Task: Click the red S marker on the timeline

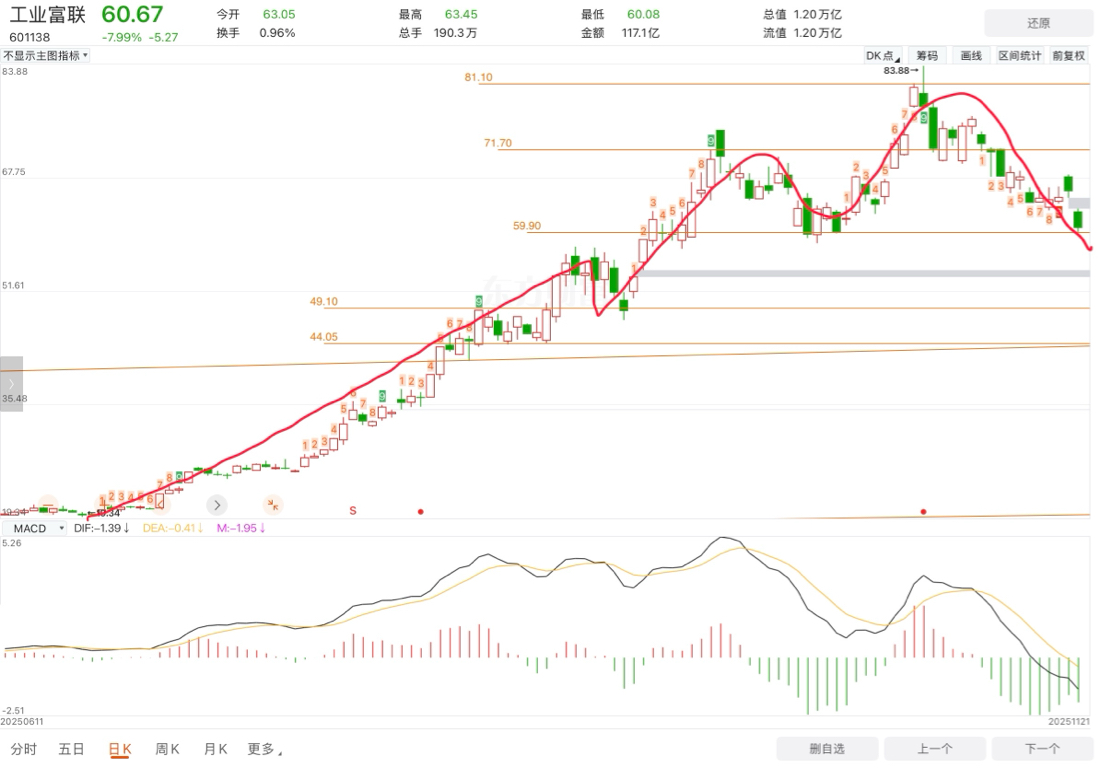Action: click(353, 511)
